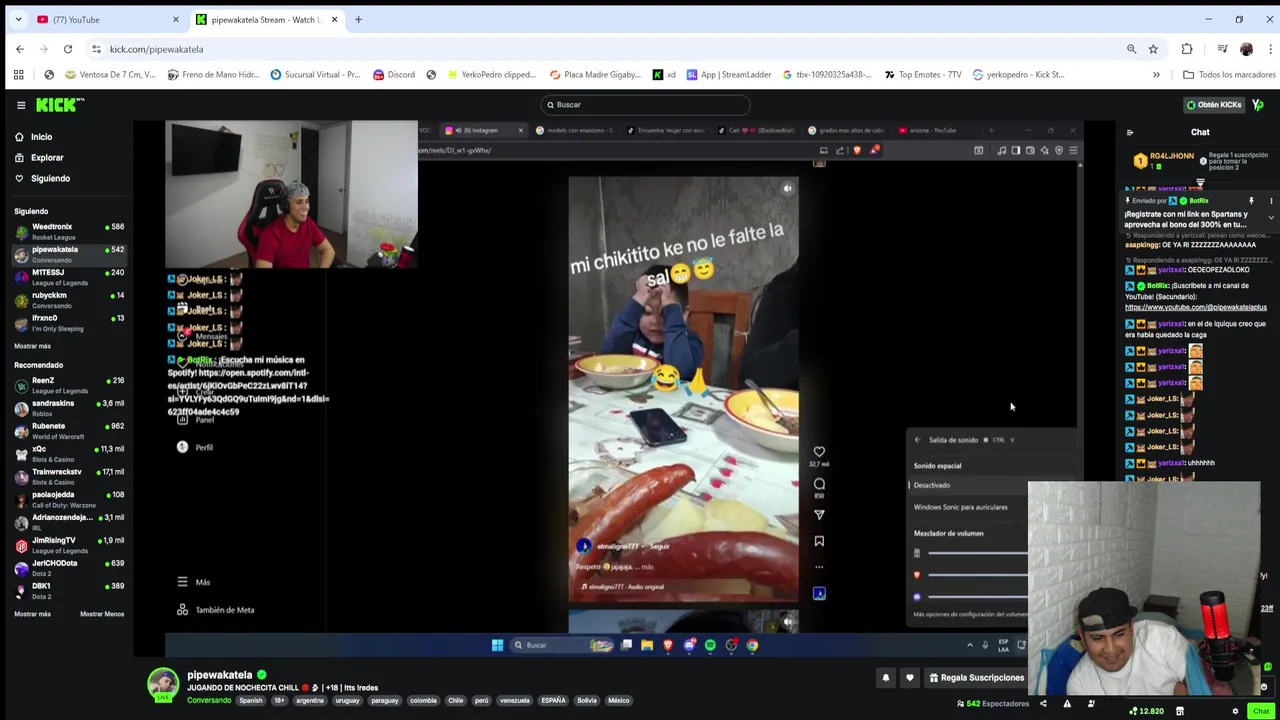Open xQc channel in Recomendado list

click(69, 454)
